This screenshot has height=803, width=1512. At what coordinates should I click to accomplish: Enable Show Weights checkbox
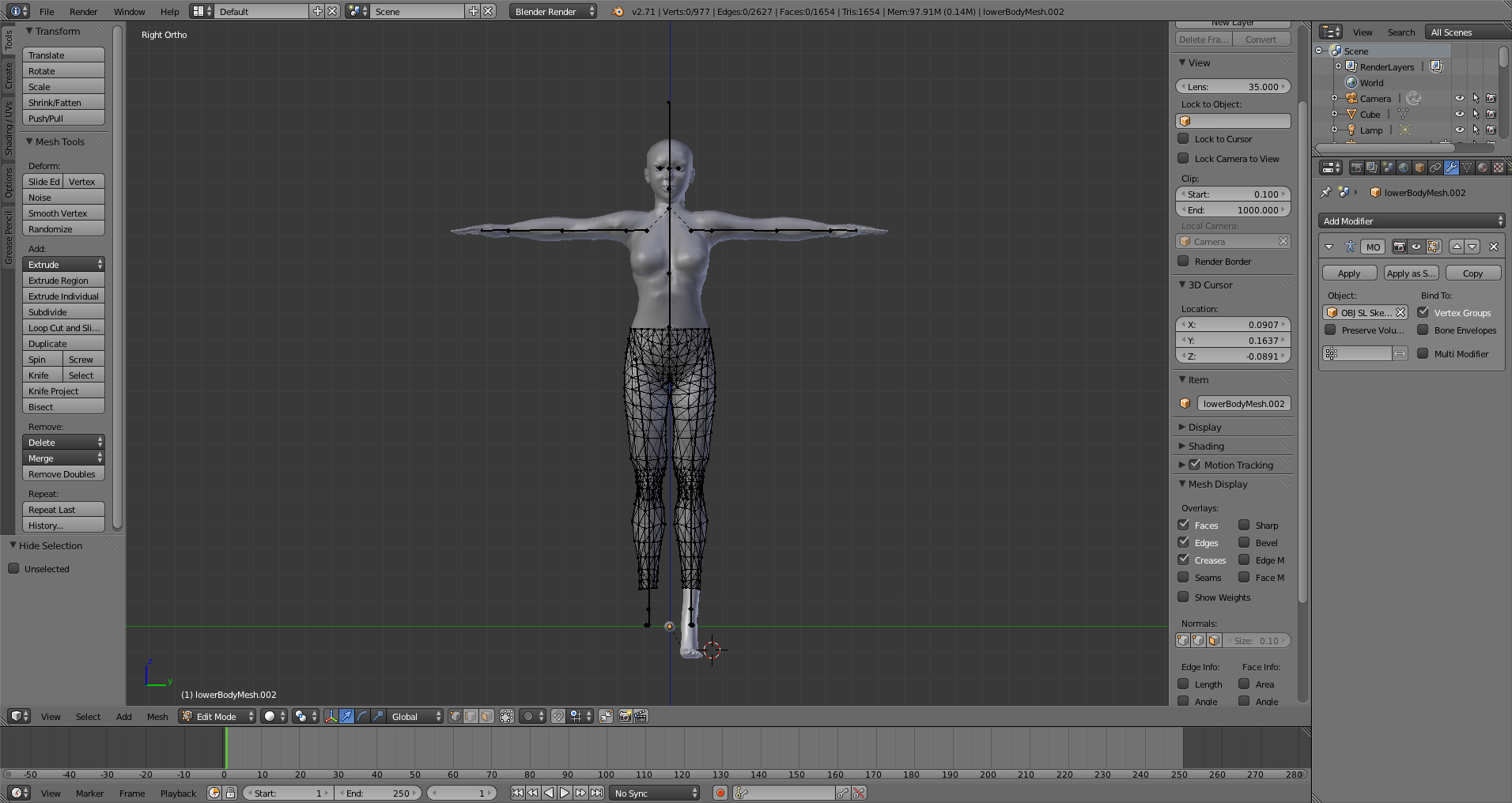(x=1184, y=597)
